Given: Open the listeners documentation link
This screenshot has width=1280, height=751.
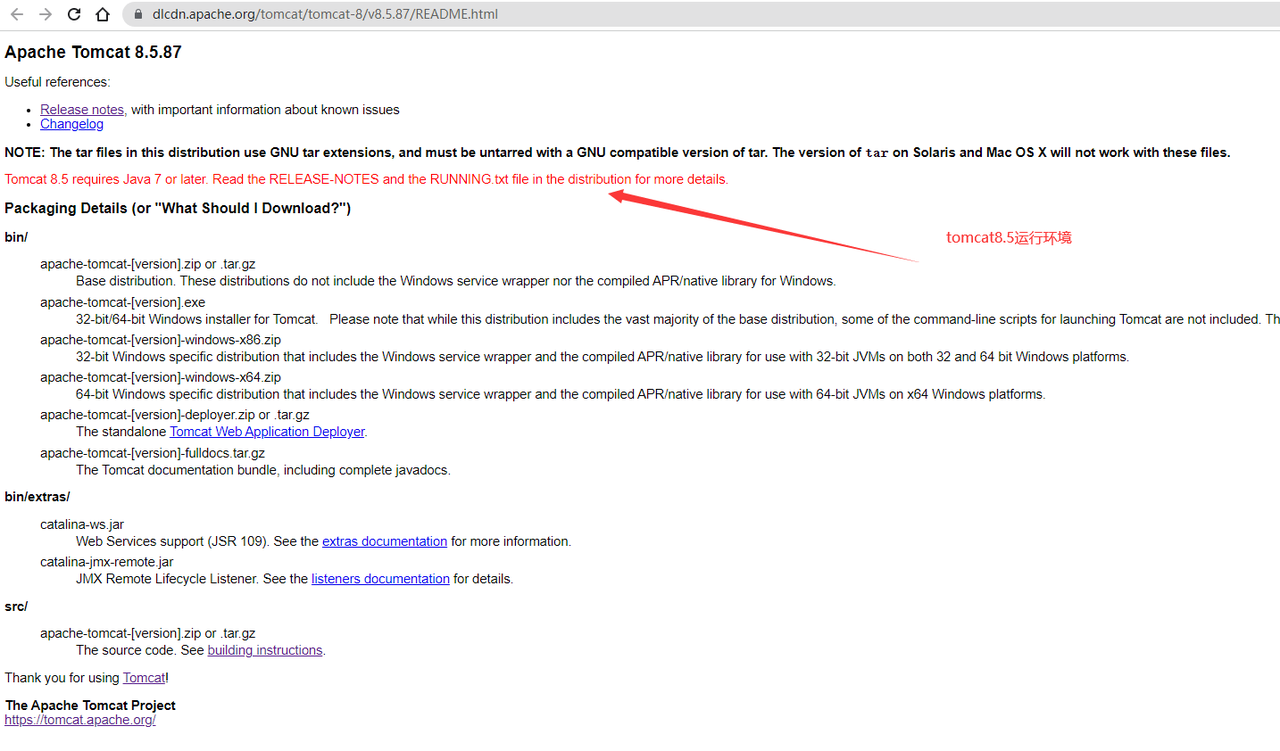Looking at the screenshot, I should (x=380, y=579).
